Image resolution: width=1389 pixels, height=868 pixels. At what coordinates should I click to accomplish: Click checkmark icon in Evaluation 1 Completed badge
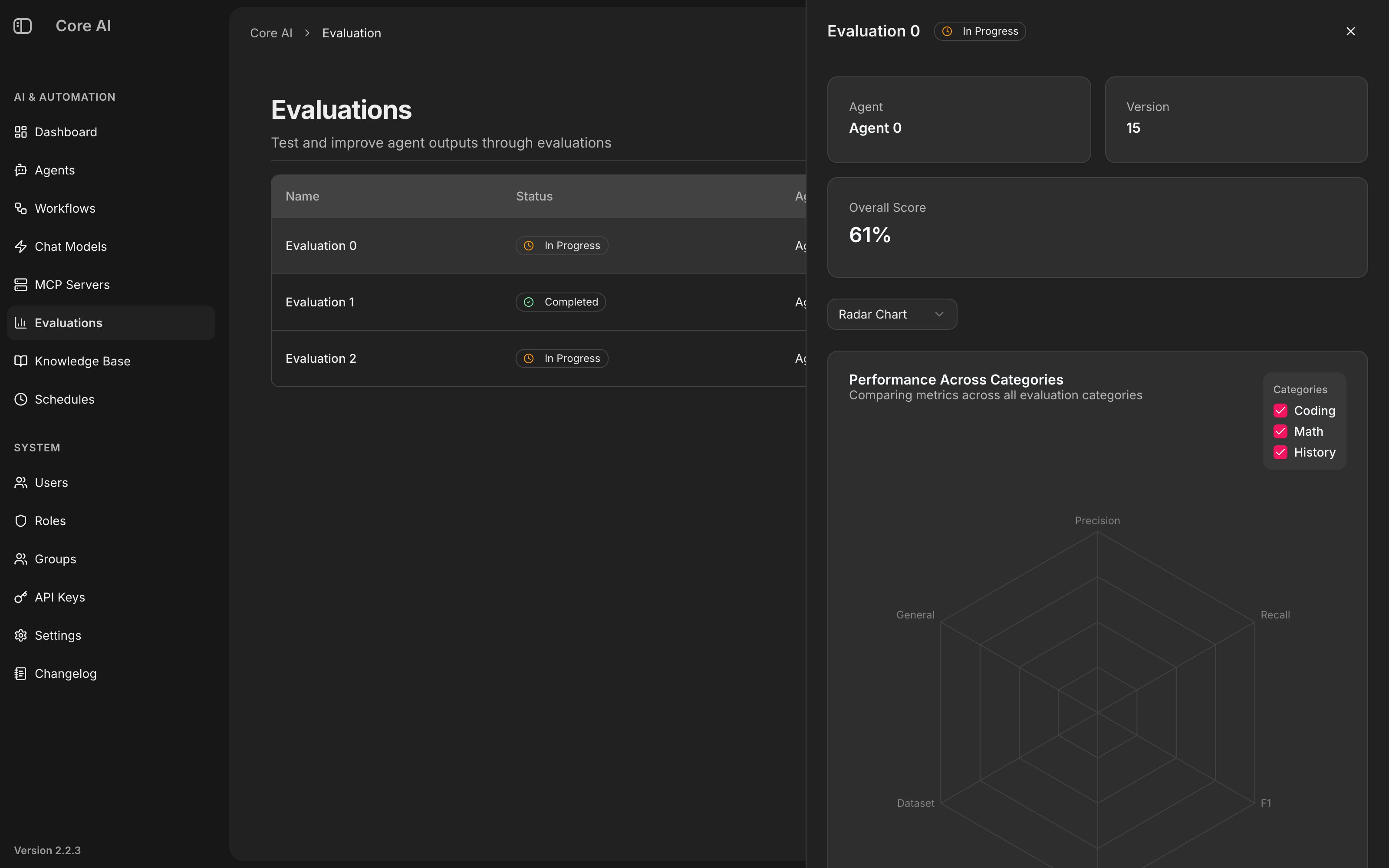pos(529,302)
